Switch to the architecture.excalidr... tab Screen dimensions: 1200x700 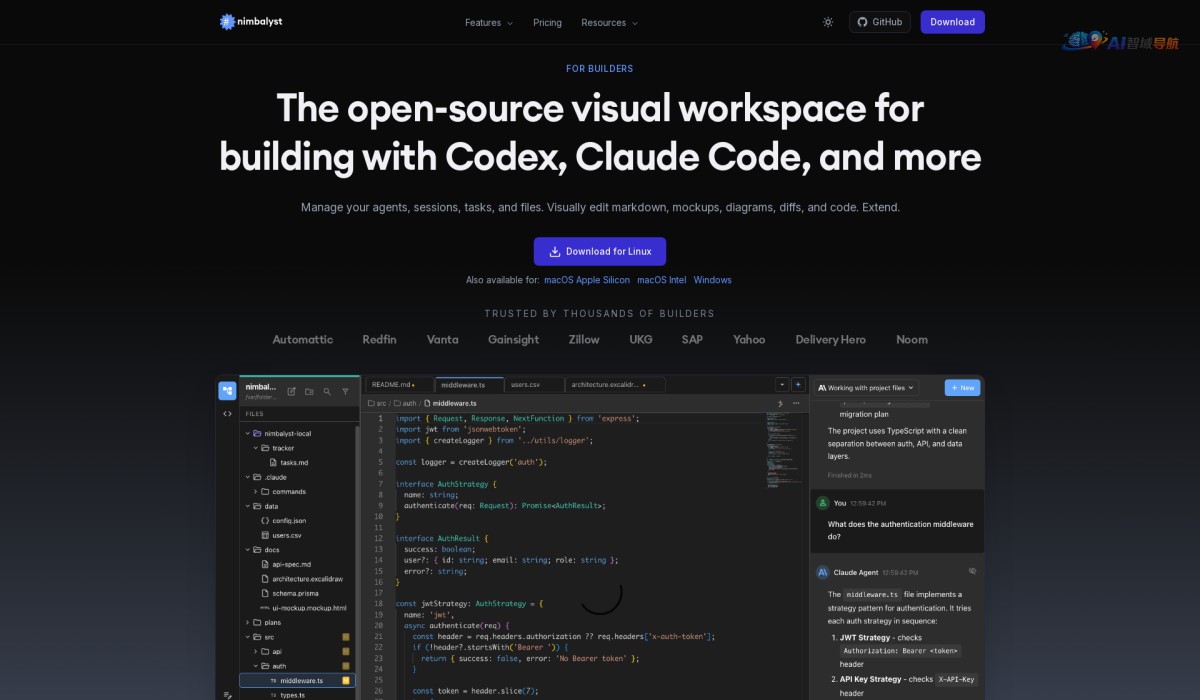click(615, 385)
